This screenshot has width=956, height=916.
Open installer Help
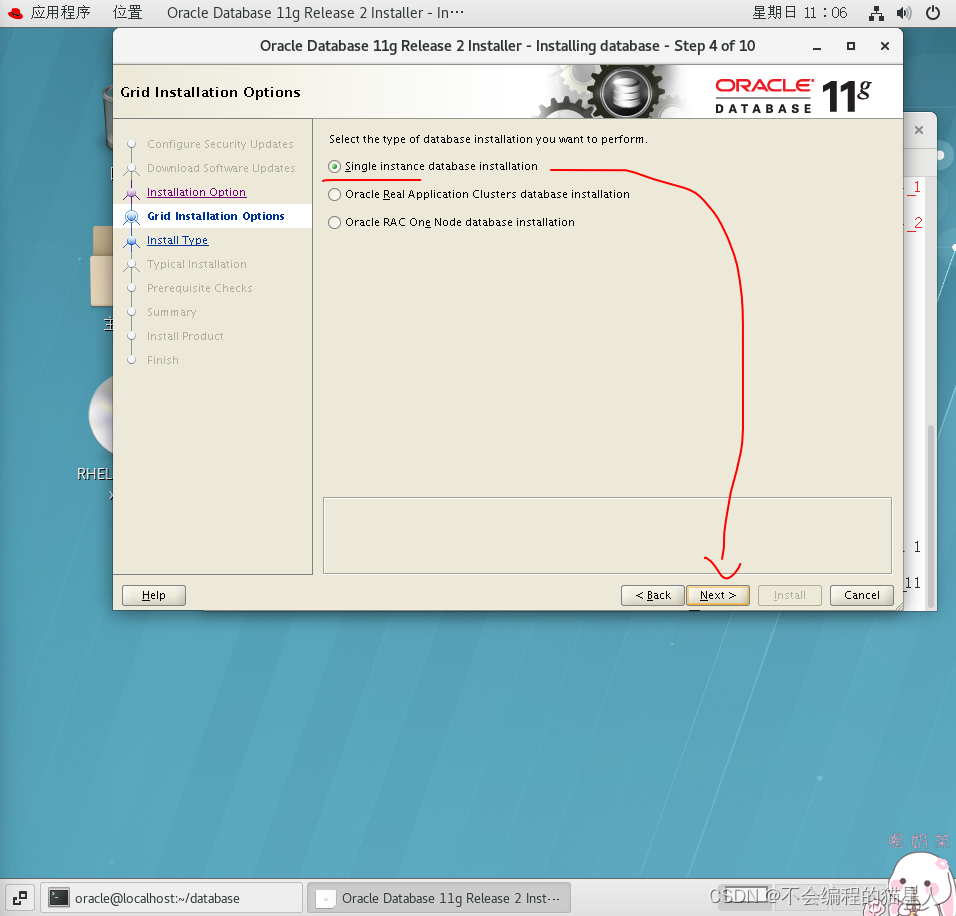[x=154, y=595]
